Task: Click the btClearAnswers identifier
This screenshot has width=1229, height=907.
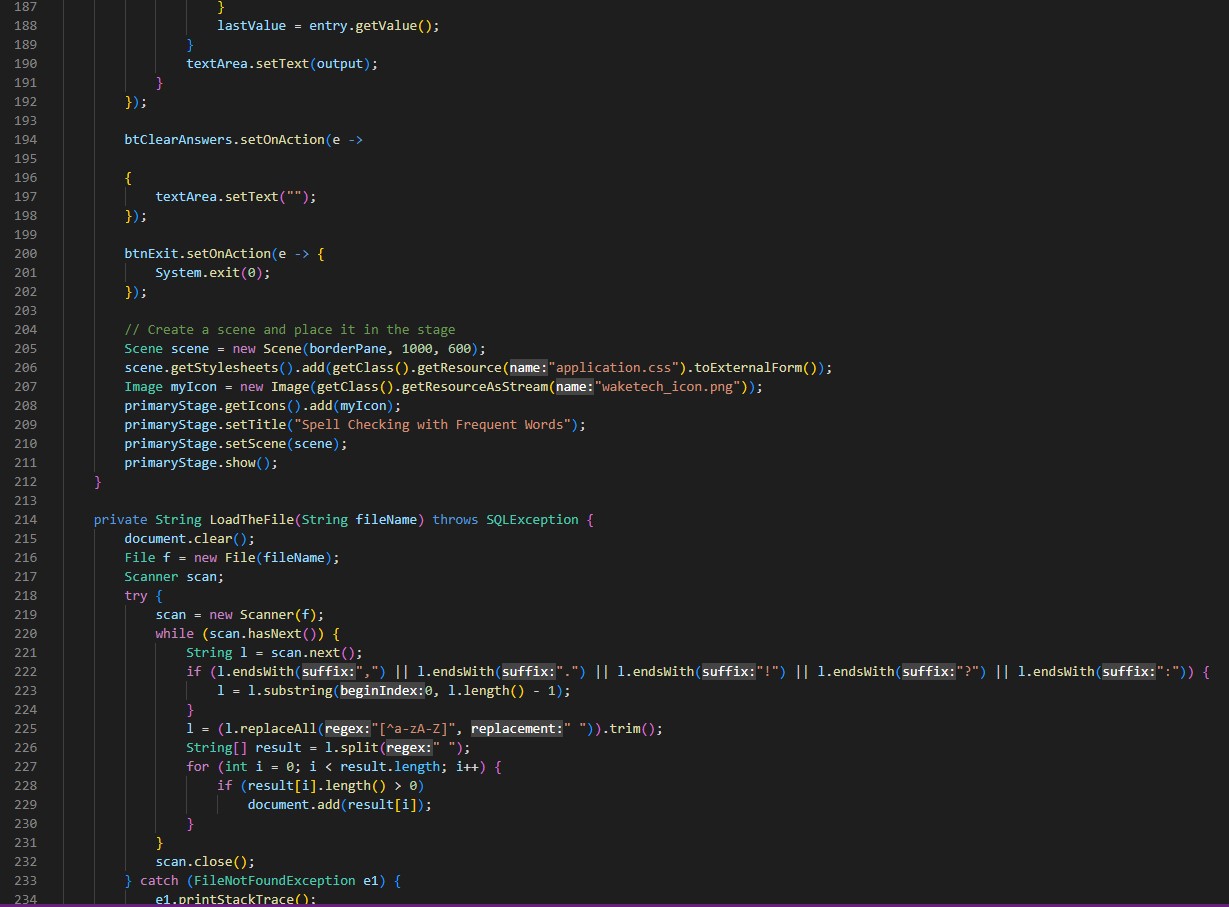Action: click(x=178, y=140)
